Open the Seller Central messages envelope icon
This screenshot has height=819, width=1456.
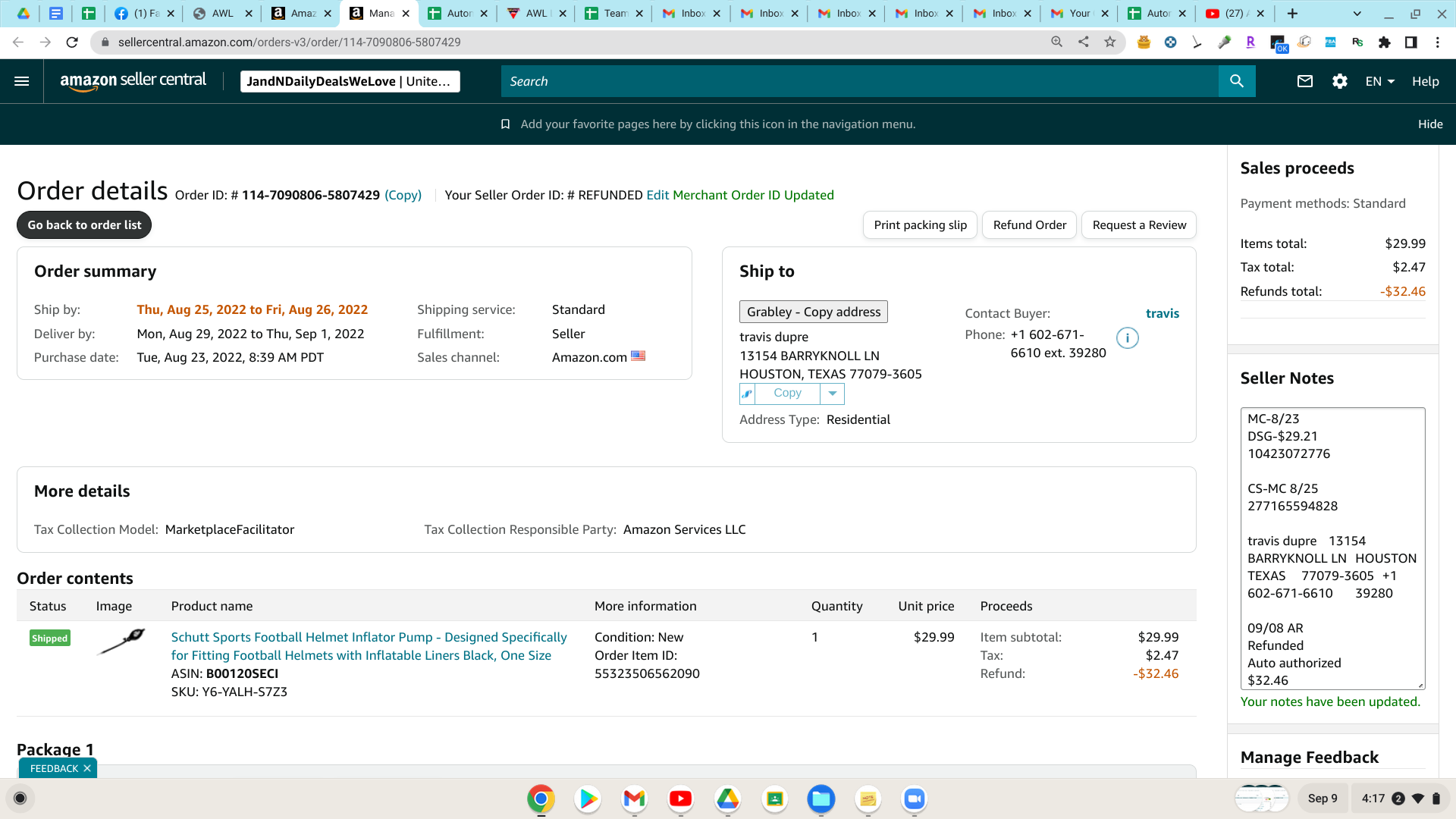pyautogui.click(x=1305, y=81)
